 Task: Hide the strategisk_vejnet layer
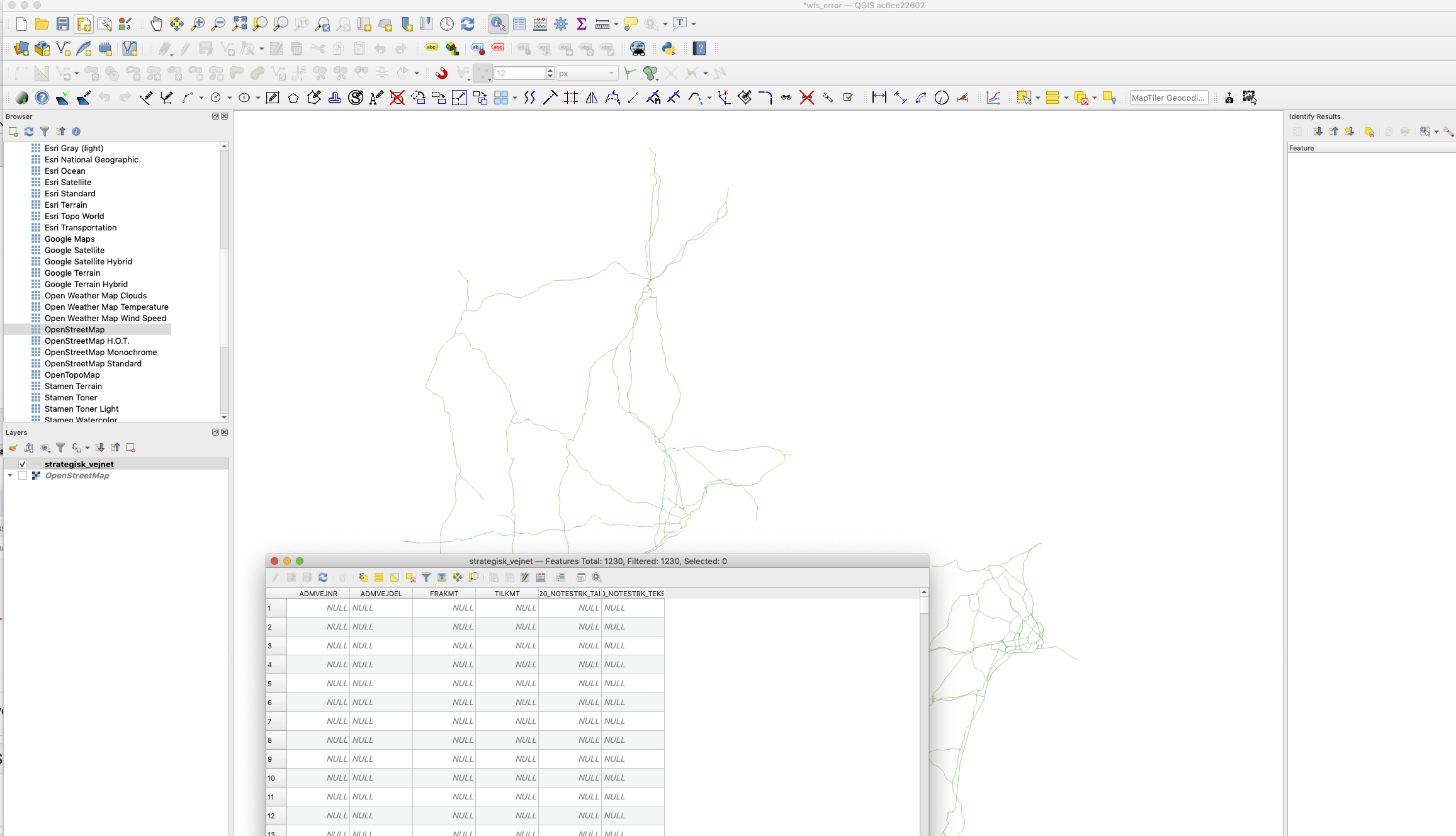pos(22,464)
